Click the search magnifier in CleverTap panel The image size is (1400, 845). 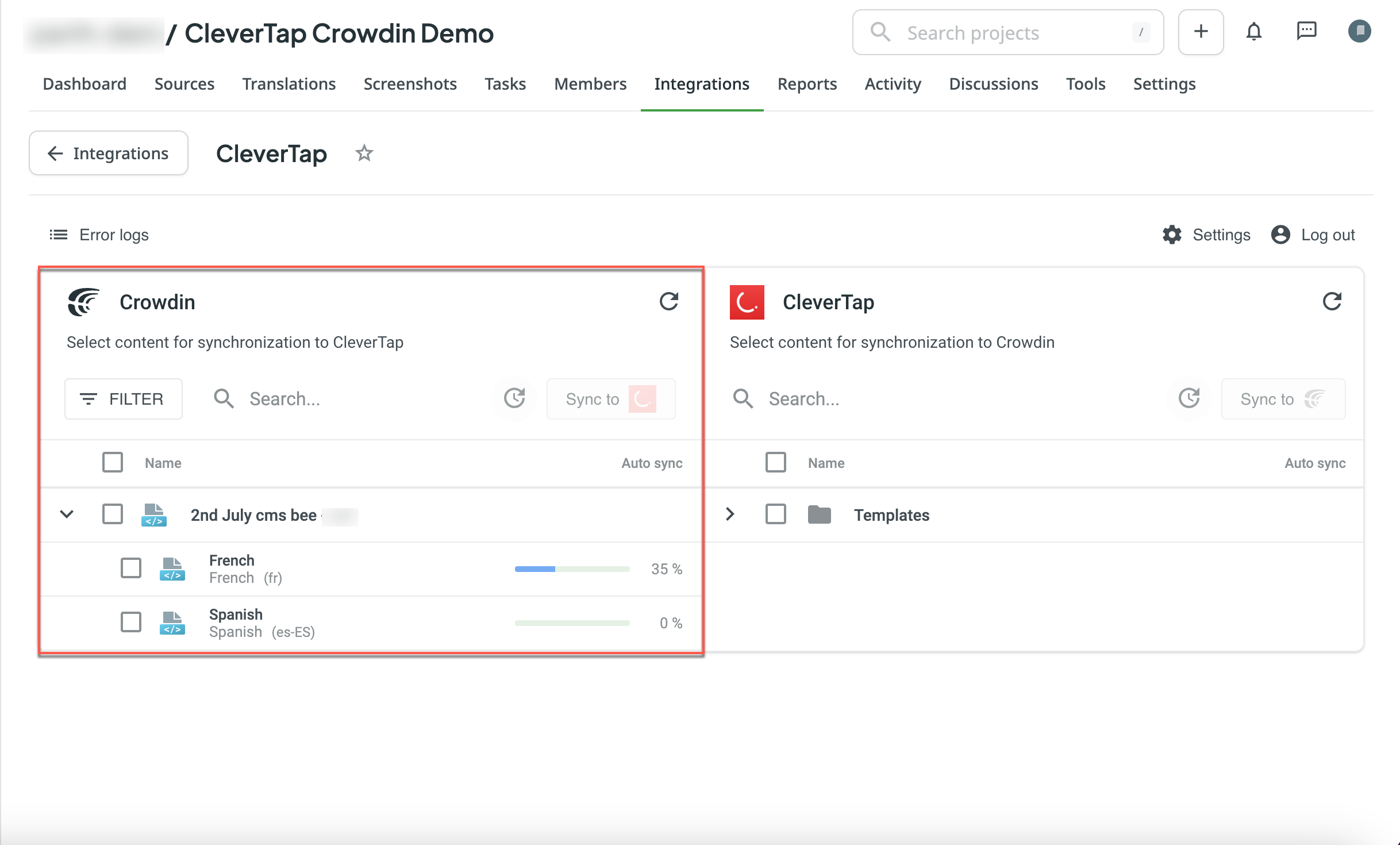tap(743, 398)
